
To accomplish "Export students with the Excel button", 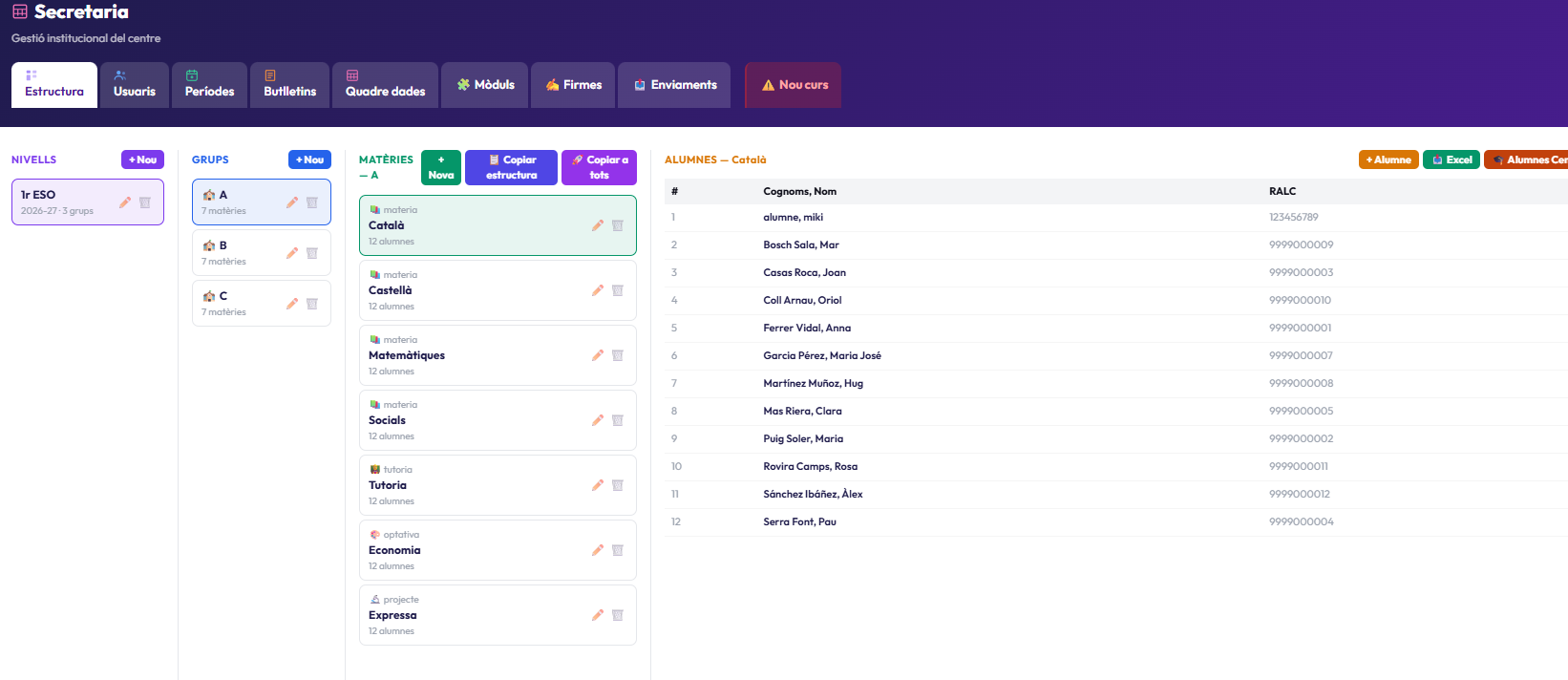I will (x=1451, y=159).
